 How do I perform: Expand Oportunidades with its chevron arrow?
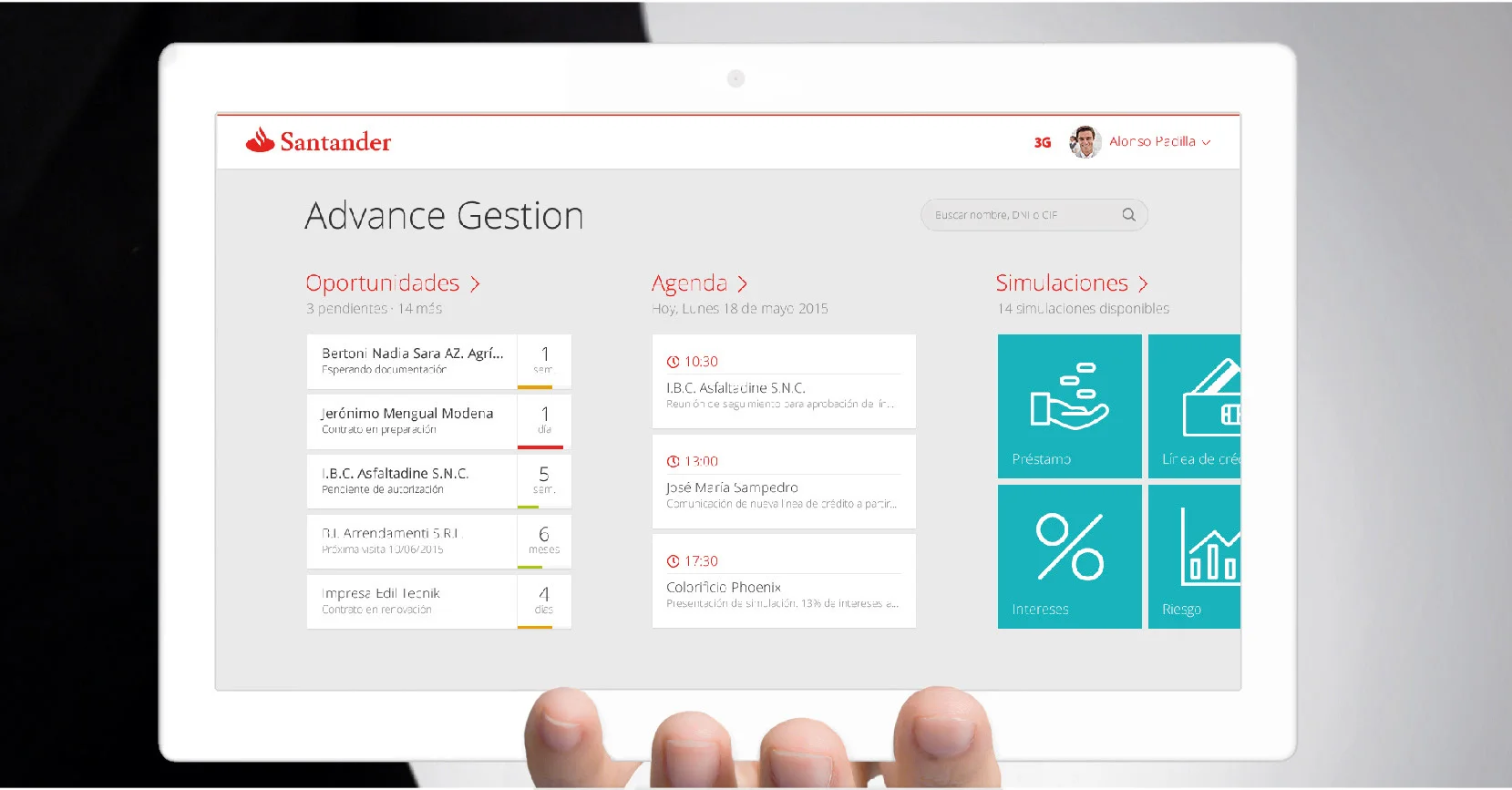(x=475, y=284)
